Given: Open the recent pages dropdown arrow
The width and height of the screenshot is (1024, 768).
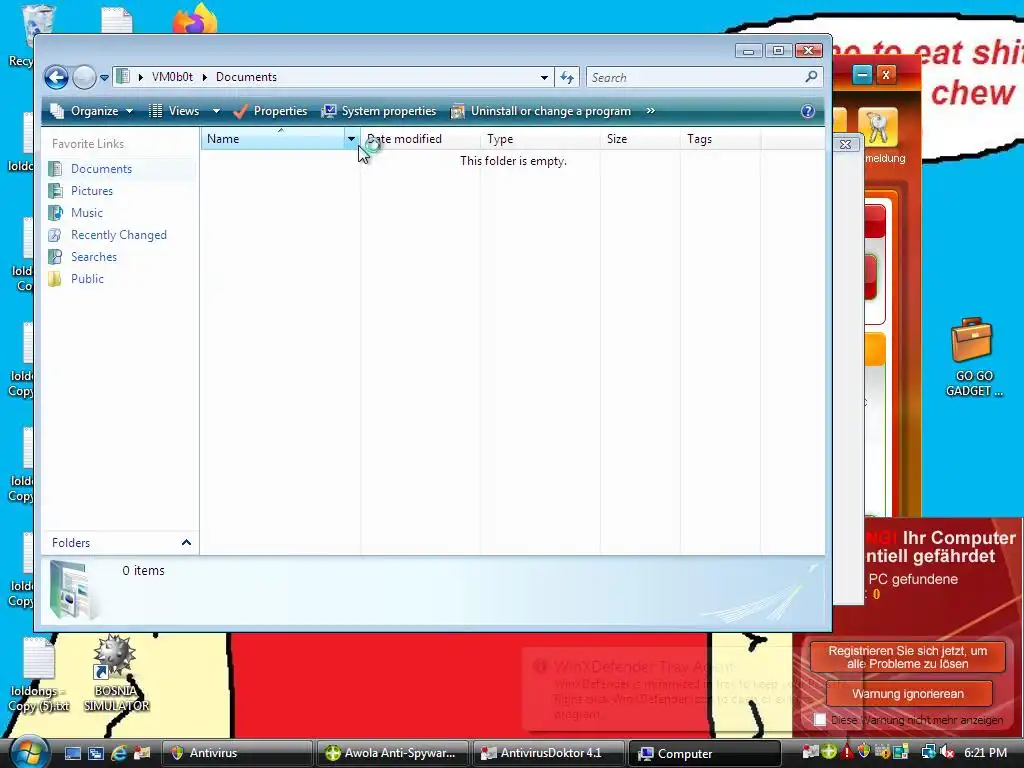Looking at the screenshot, I should pos(104,78).
